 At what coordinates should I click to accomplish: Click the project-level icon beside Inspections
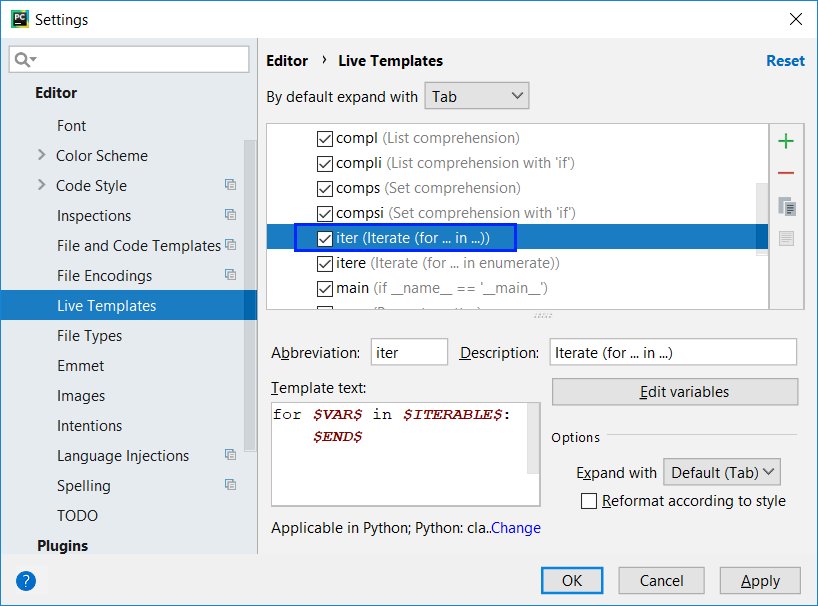click(230, 215)
